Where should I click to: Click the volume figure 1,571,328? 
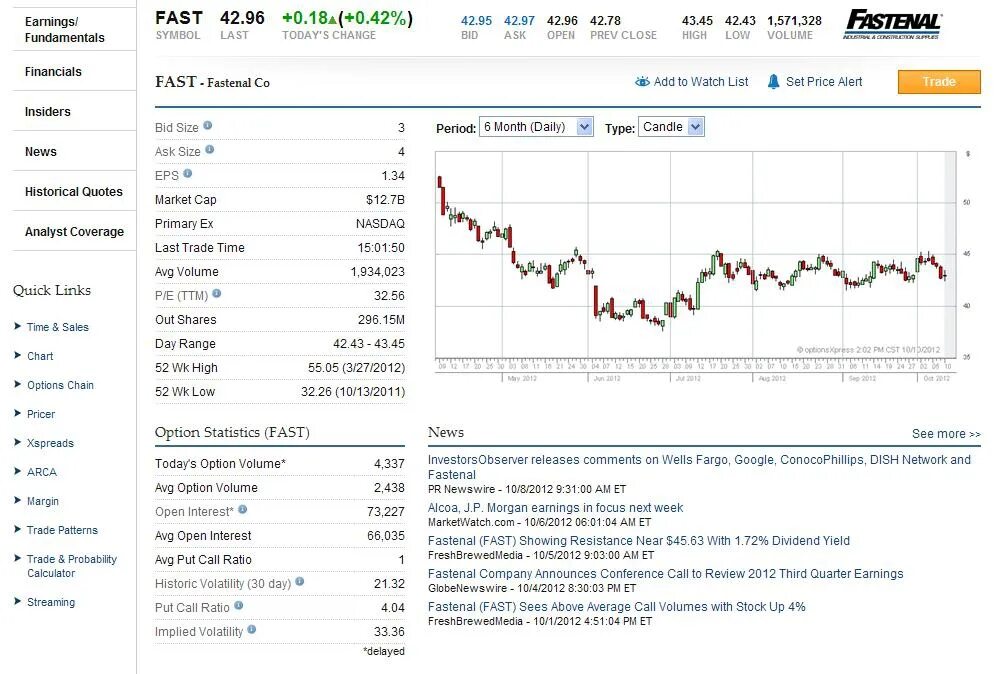(x=794, y=21)
